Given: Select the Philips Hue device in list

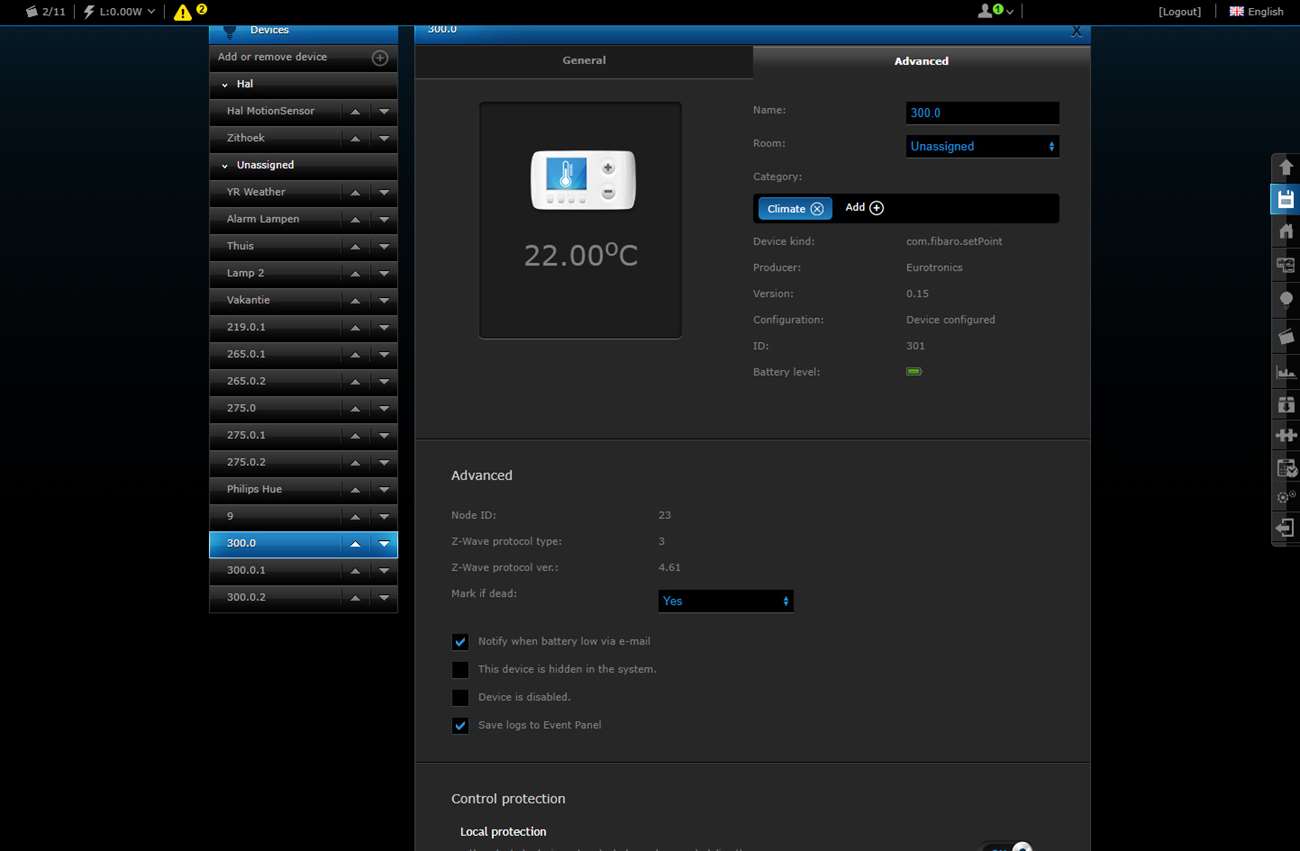Looking at the screenshot, I should (x=255, y=489).
